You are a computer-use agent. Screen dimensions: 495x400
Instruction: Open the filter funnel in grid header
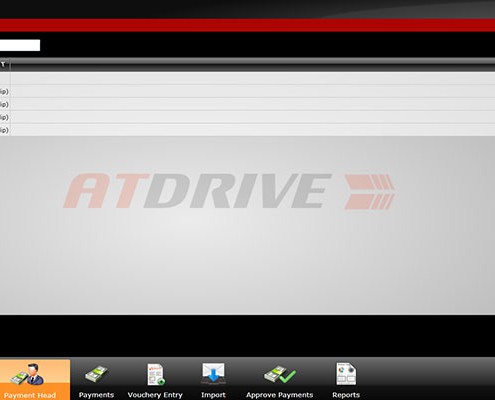[3, 64]
